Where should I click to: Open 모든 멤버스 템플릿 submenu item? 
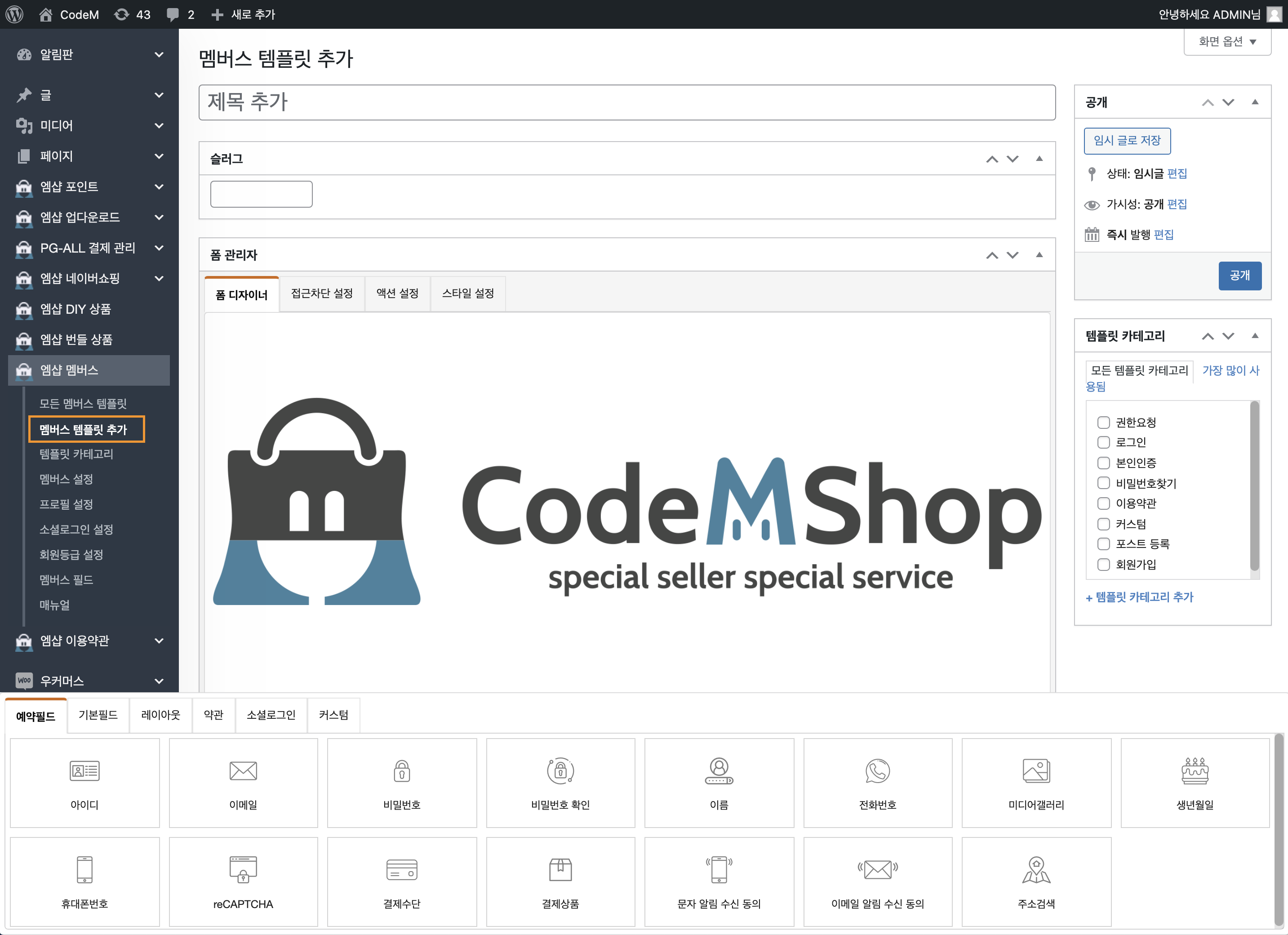(83, 403)
